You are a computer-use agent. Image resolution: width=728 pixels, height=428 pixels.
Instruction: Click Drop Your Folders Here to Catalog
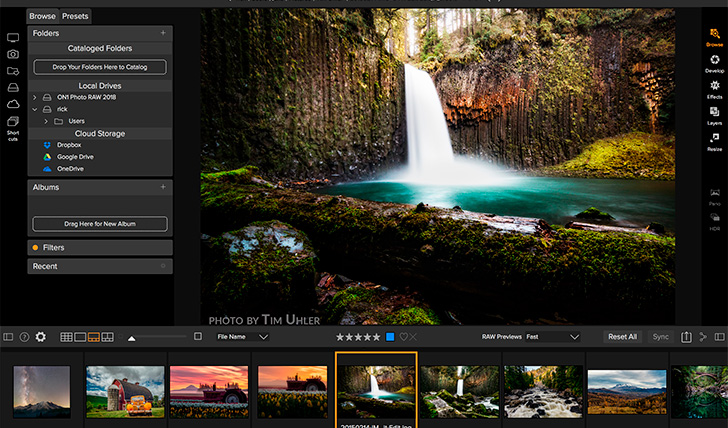tap(100, 67)
